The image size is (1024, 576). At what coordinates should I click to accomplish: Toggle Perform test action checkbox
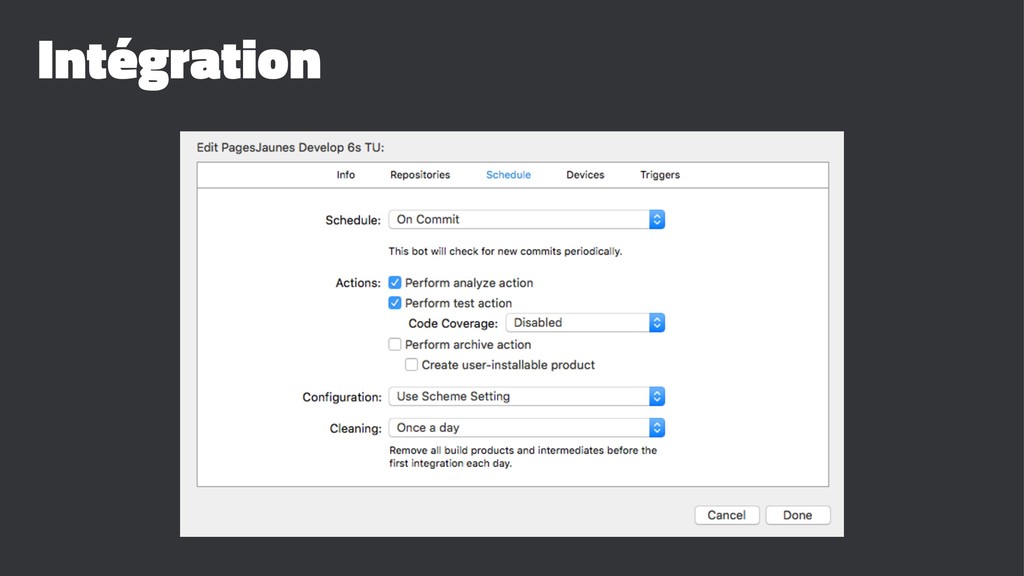click(395, 303)
